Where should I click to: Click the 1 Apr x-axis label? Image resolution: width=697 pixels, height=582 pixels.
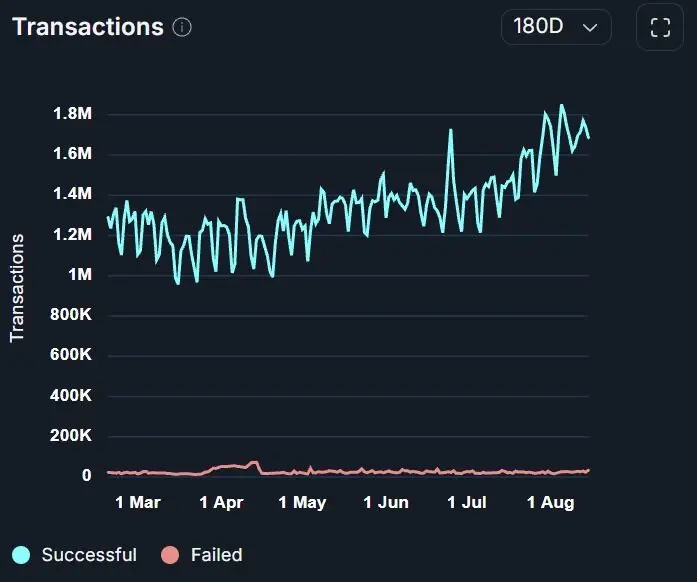click(x=221, y=502)
